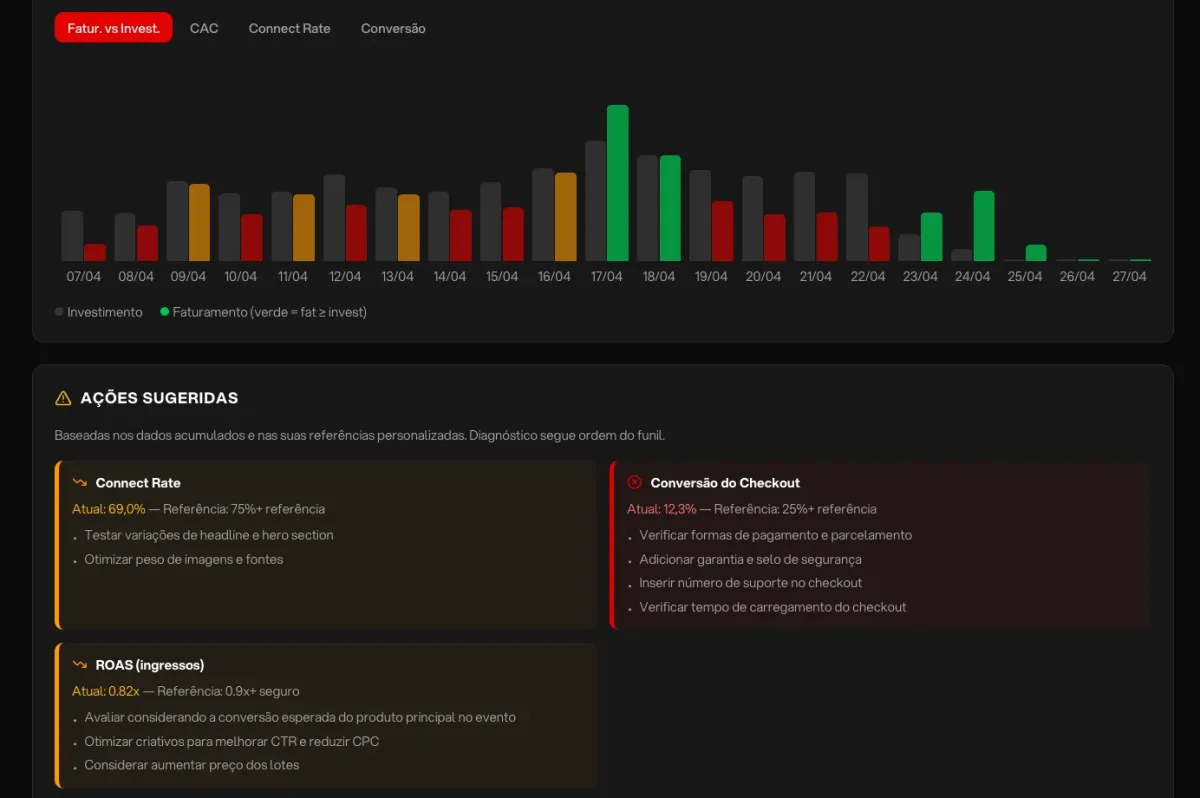The width and height of the screenshot is (1200, 798).
Task: Click the tall green bar for 17/04
Action: pos(618,183)
